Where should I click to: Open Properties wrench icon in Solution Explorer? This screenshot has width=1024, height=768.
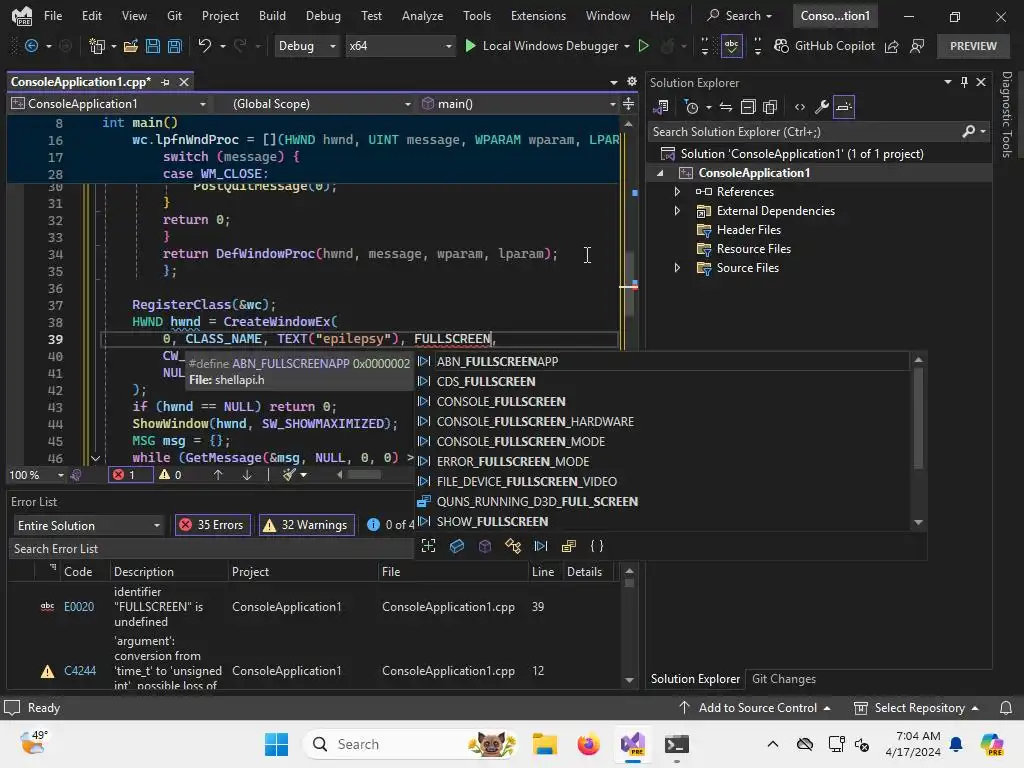click(822, 107)
